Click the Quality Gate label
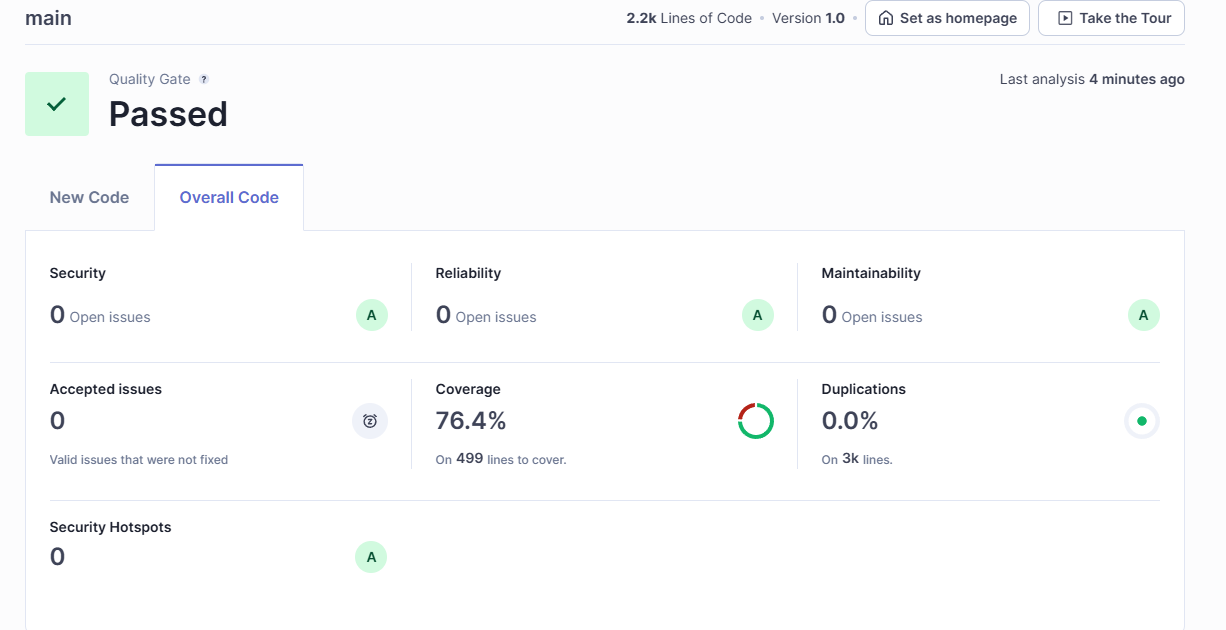The width and height of the screenshot is (1226, 630). click(x=150, y=79)
